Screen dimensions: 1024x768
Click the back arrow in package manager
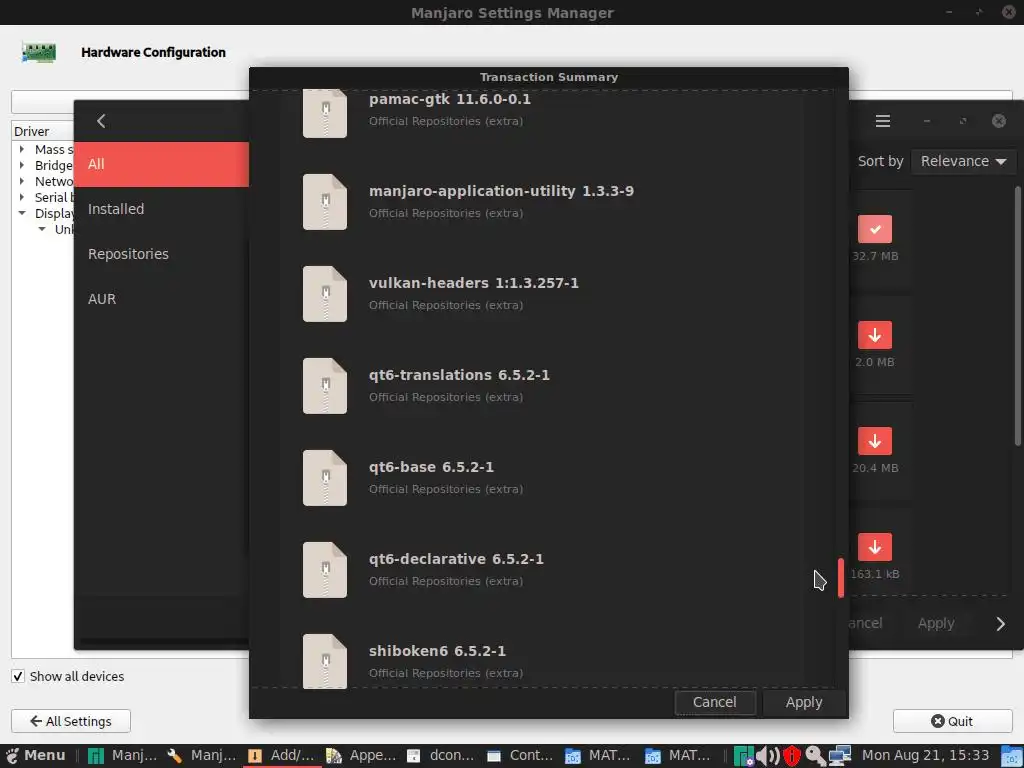point(101,121)
